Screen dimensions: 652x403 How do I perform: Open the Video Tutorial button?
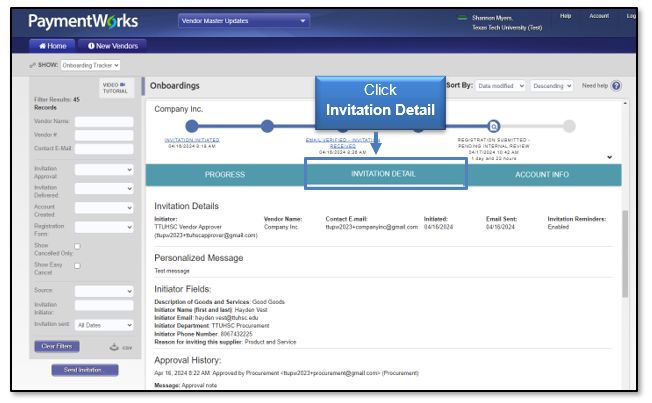point(116,88)
